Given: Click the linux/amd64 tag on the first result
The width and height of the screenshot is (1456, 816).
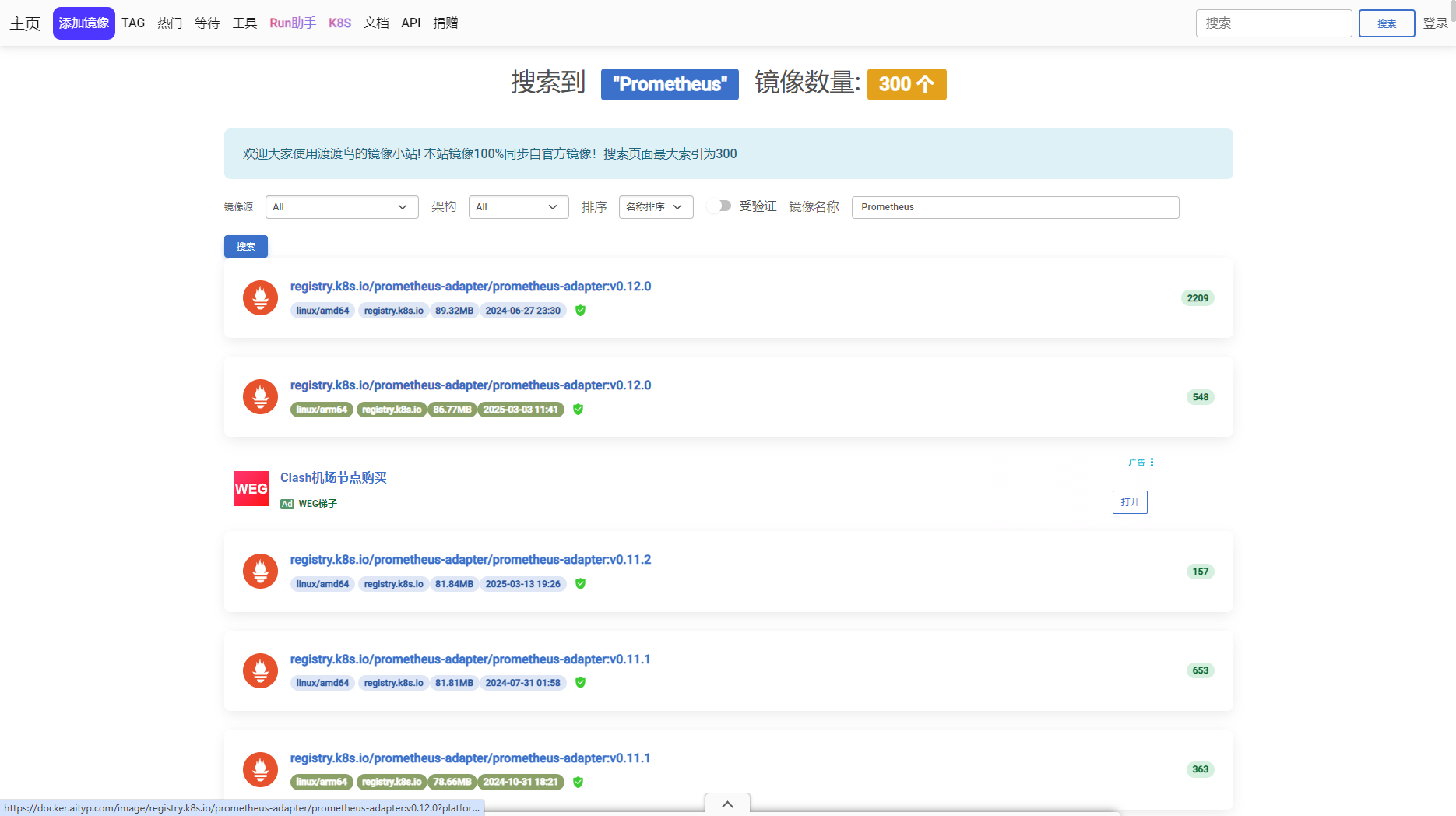Looking at the screenshot, I should click(322, 310).
